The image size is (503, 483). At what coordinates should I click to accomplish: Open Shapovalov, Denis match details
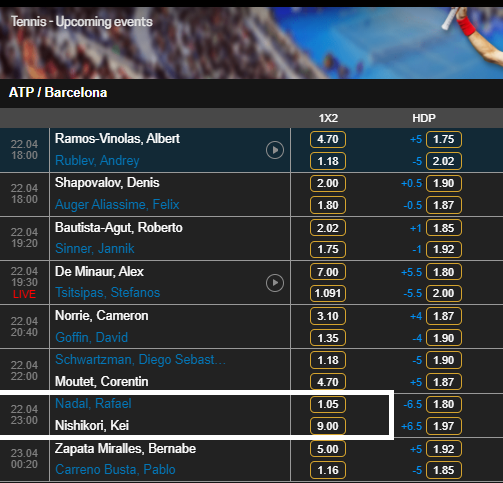[x=107, y=183]
